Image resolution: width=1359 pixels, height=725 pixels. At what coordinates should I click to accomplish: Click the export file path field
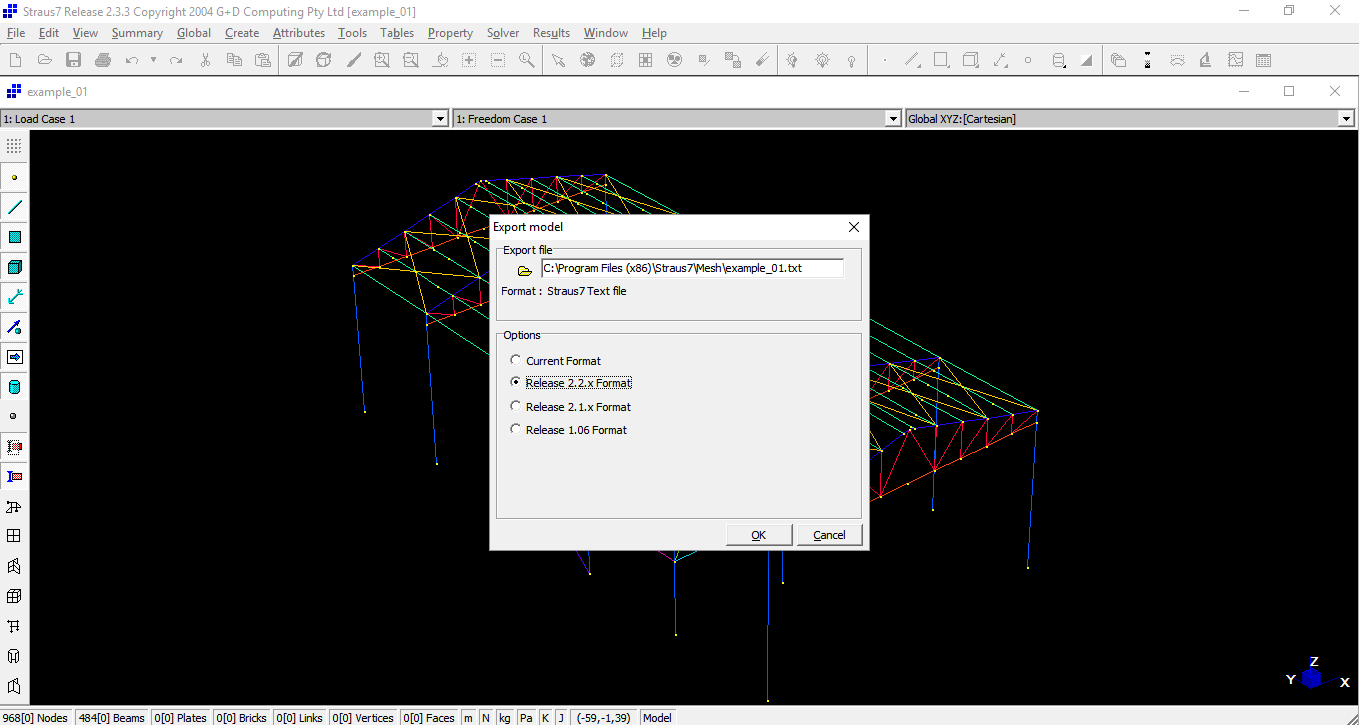(x=692, y=268)
